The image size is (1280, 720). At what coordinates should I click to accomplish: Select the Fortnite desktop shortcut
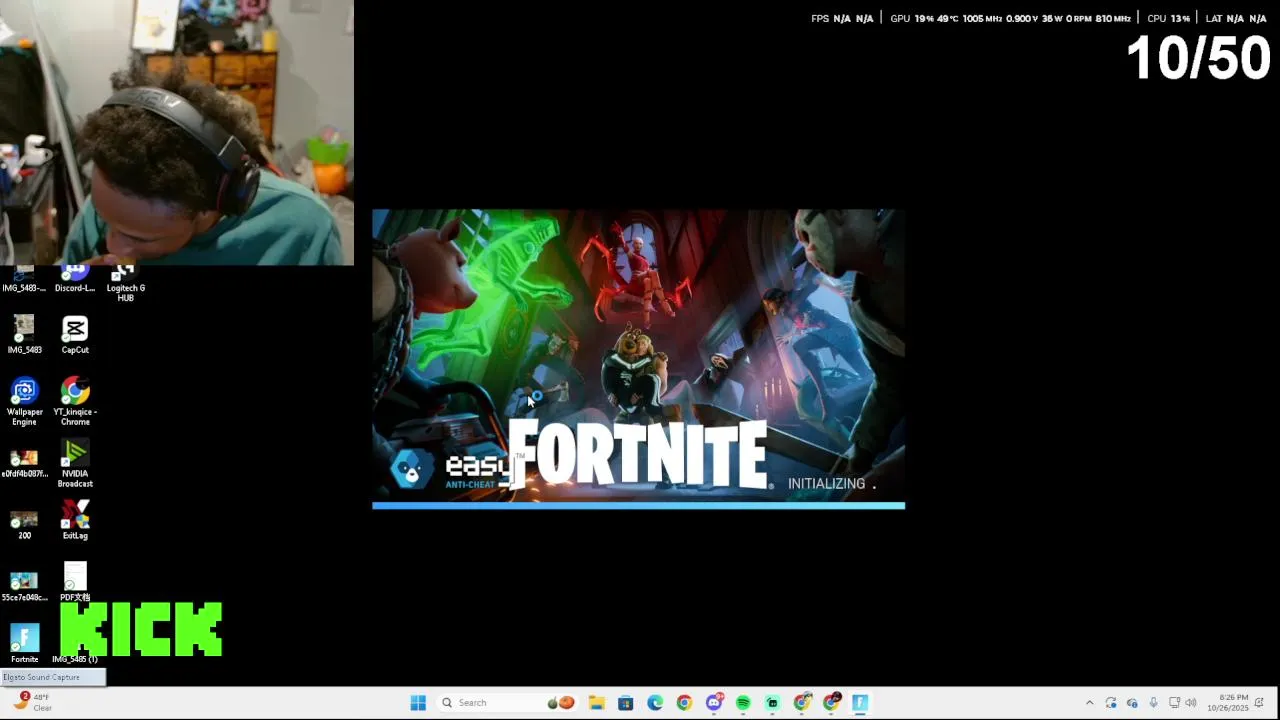(x=24, y=645)
